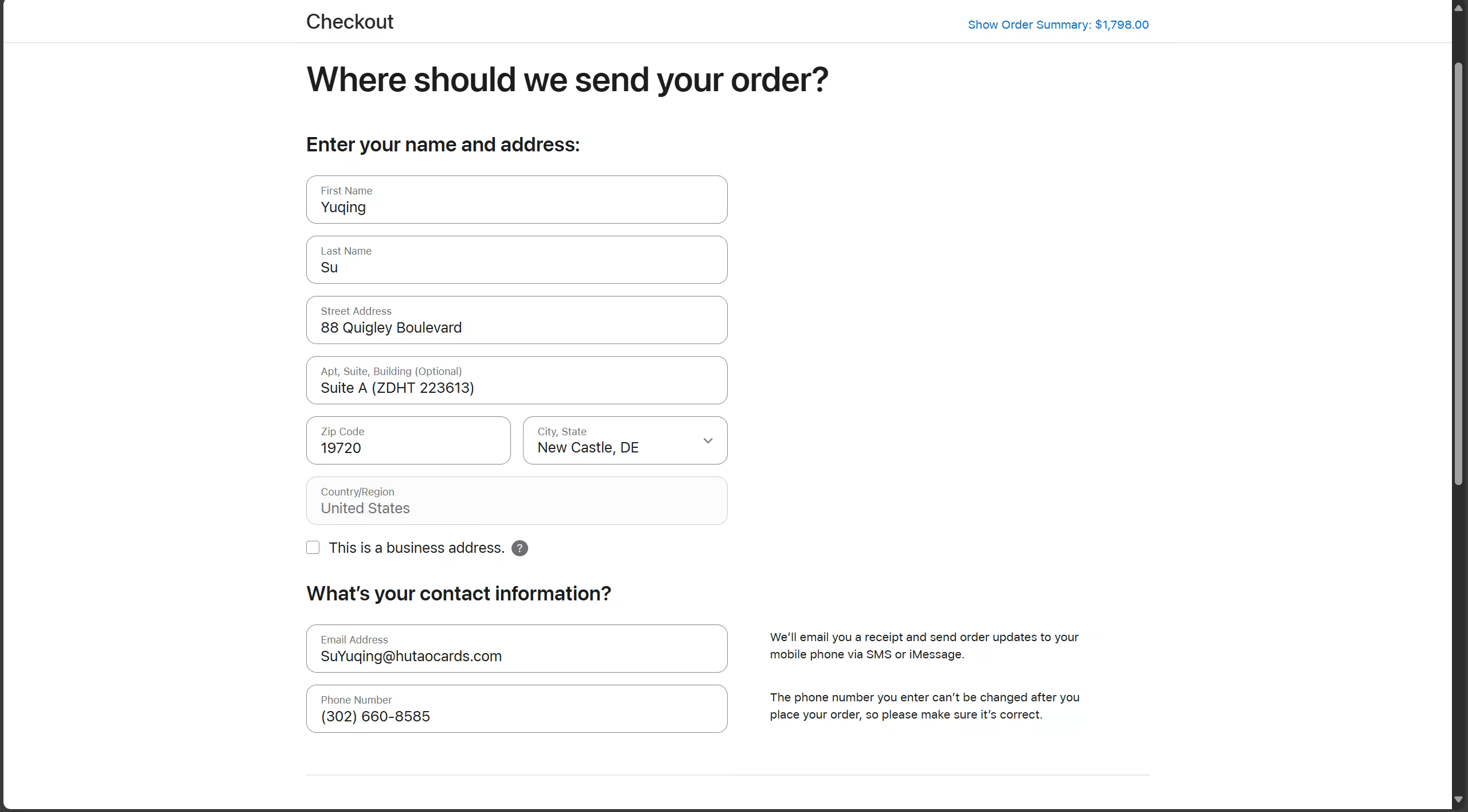Focus the Phone Number field
The height and width of the screenshot is (812, 1468).
[x=516, y=709]
